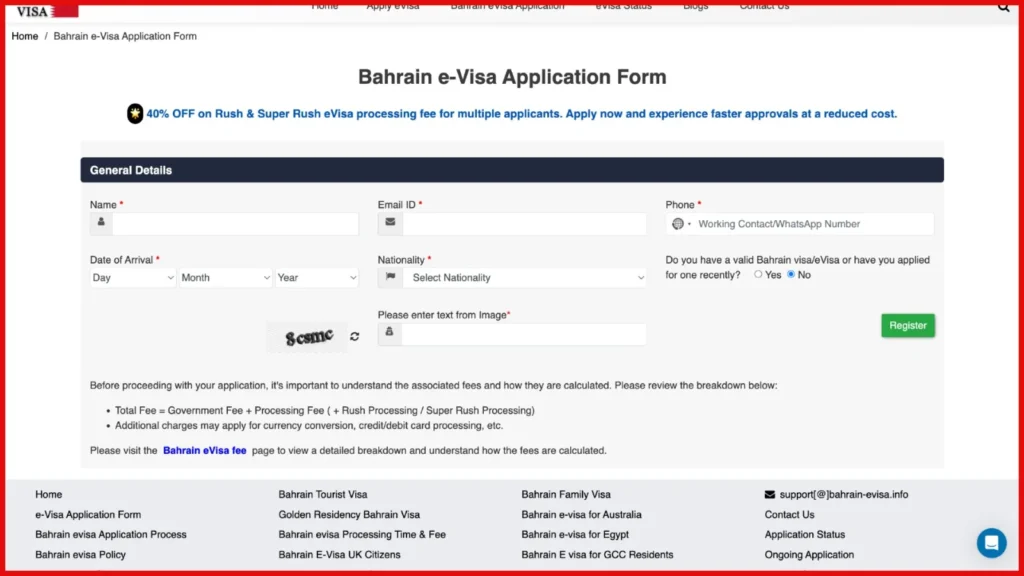Select No for valid Bahrain visa

pyautogui.click(x=791, y=275)
